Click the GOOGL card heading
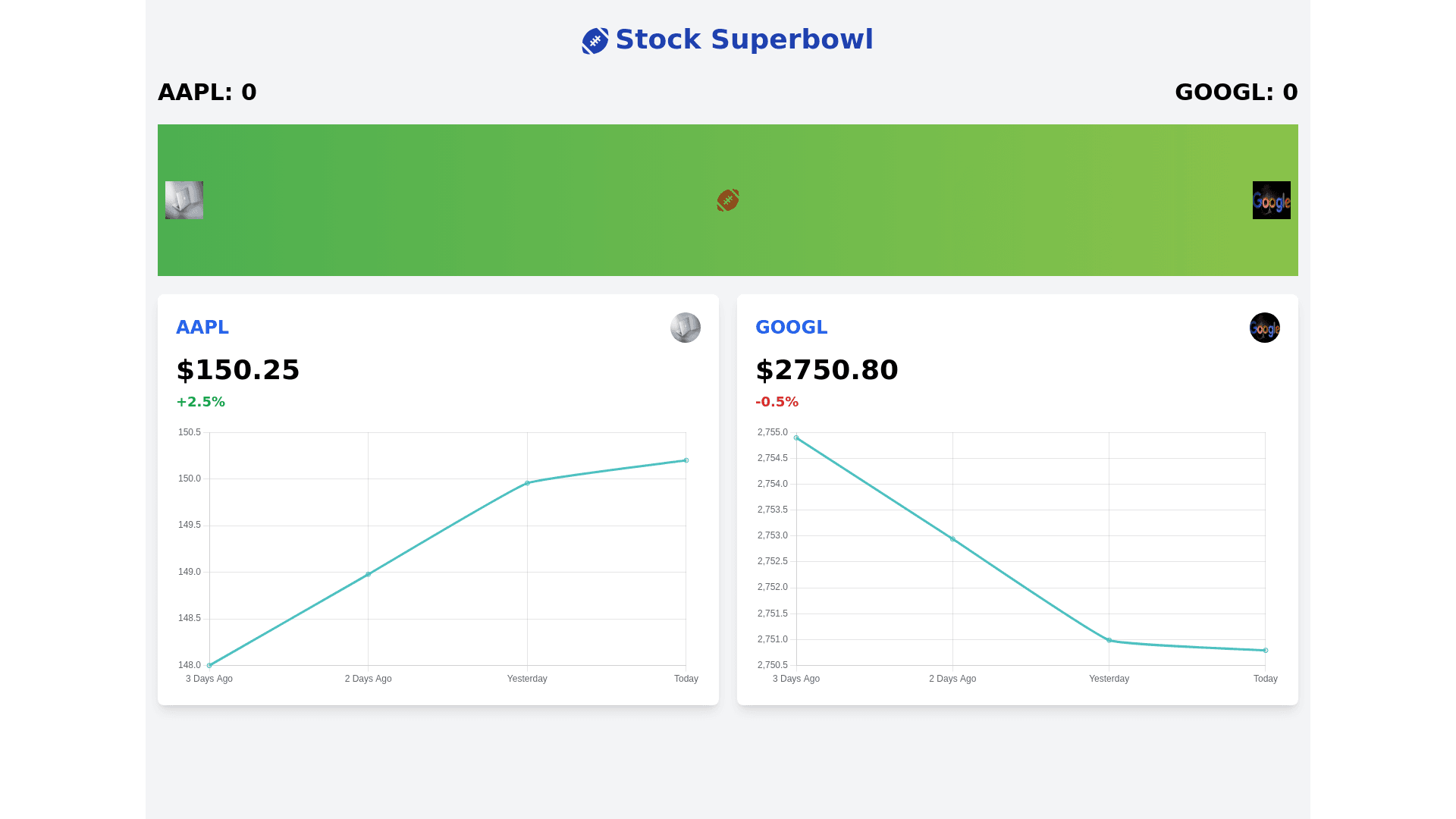The width and height of the screenshot is (1456, 819). tap(791, 328)
